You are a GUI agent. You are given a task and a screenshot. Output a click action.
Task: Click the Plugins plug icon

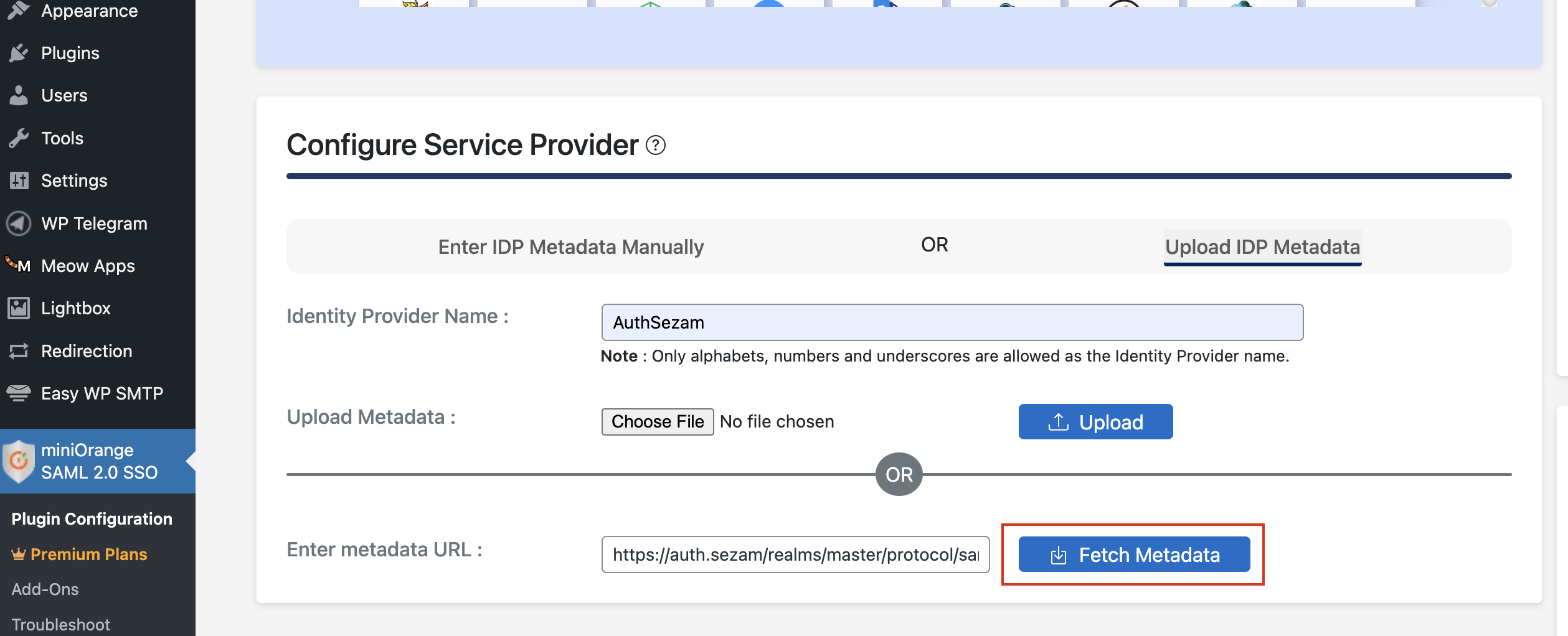[19, 53]
